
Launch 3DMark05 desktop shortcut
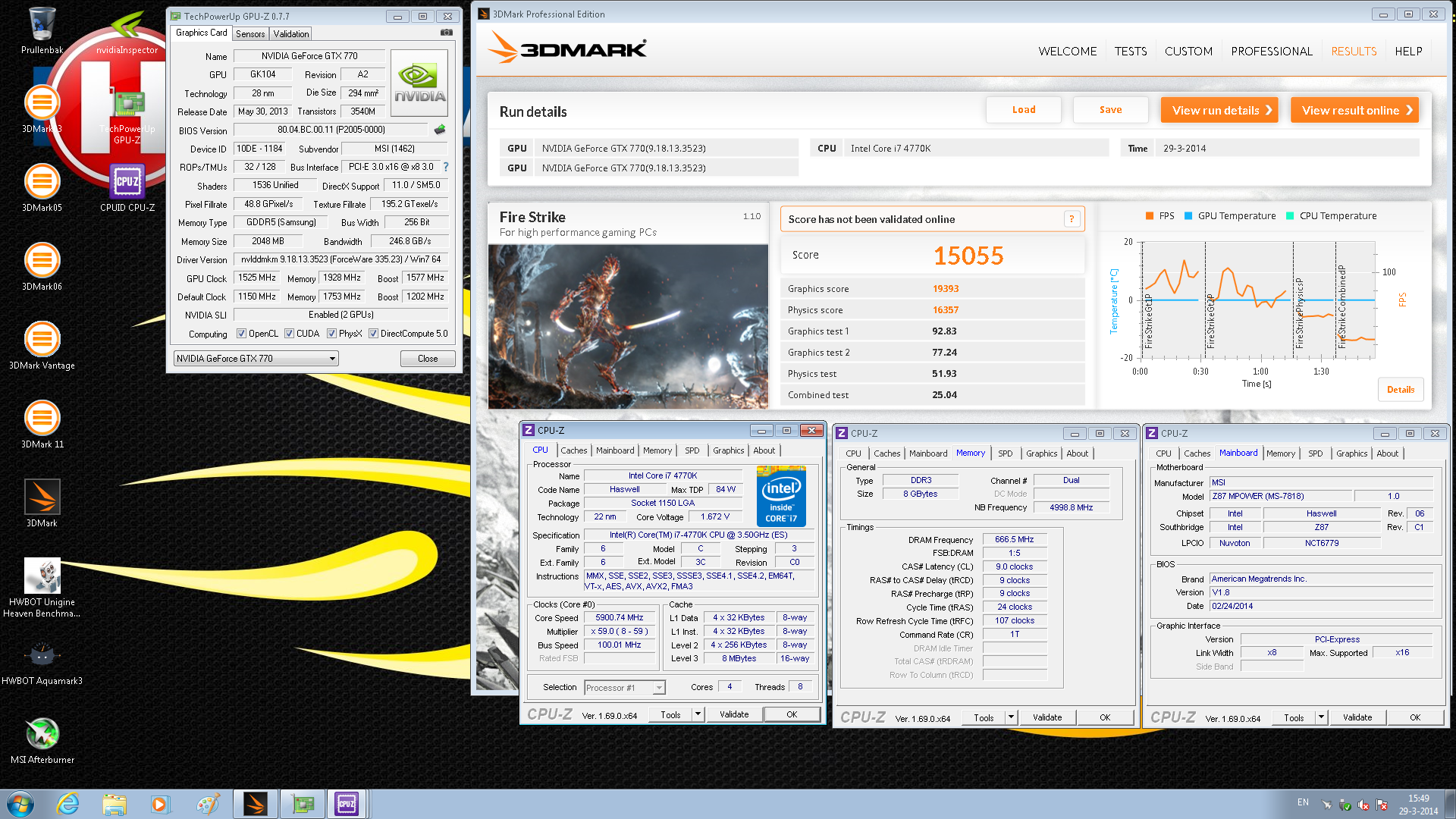42,189
